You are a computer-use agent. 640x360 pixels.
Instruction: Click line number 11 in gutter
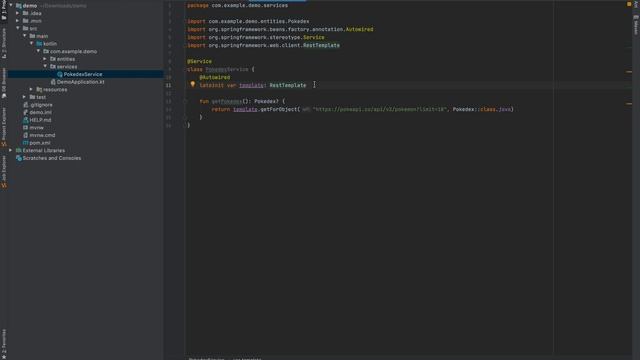[168, 85]
